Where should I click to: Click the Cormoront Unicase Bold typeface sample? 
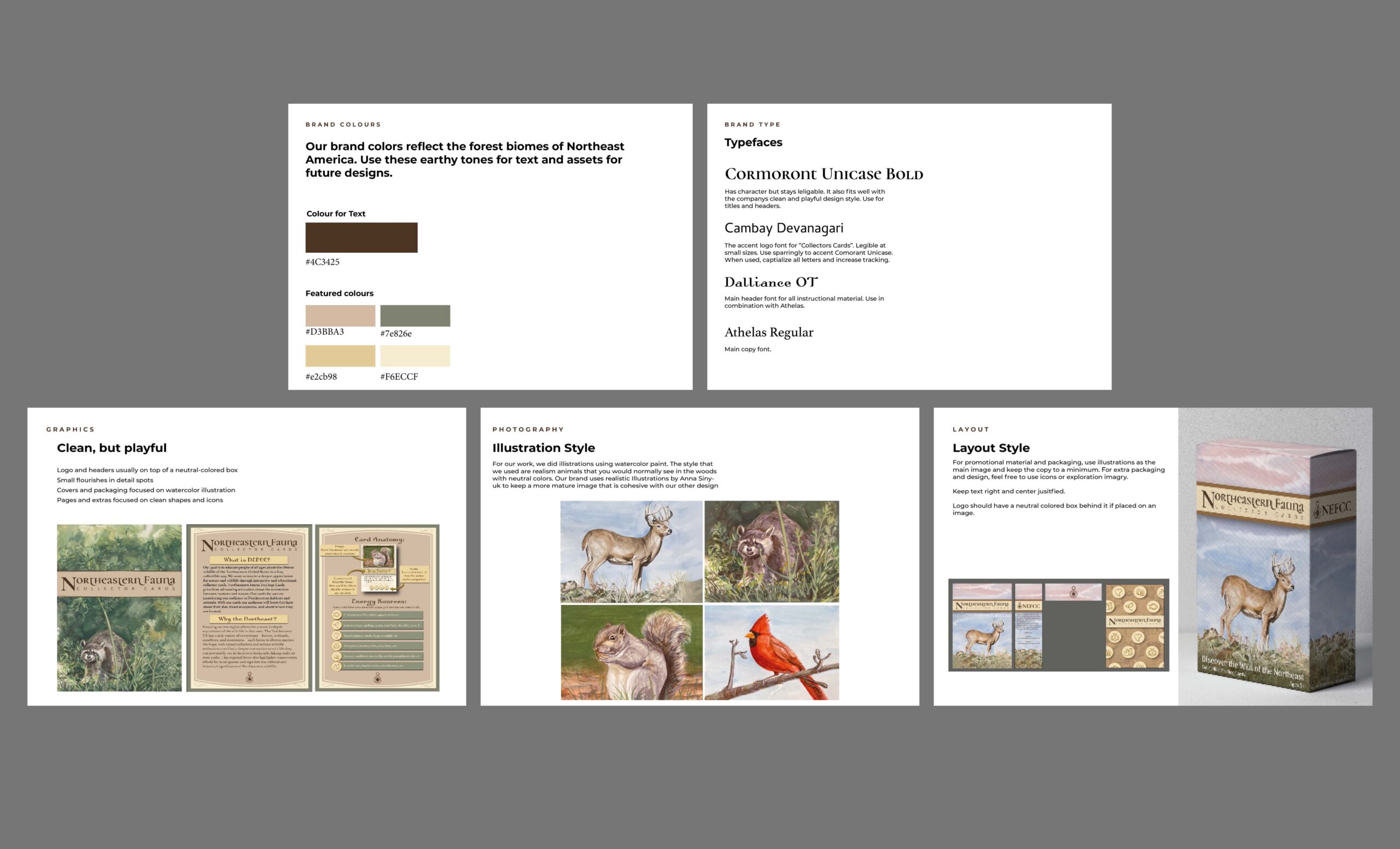(x=823, y=174)
